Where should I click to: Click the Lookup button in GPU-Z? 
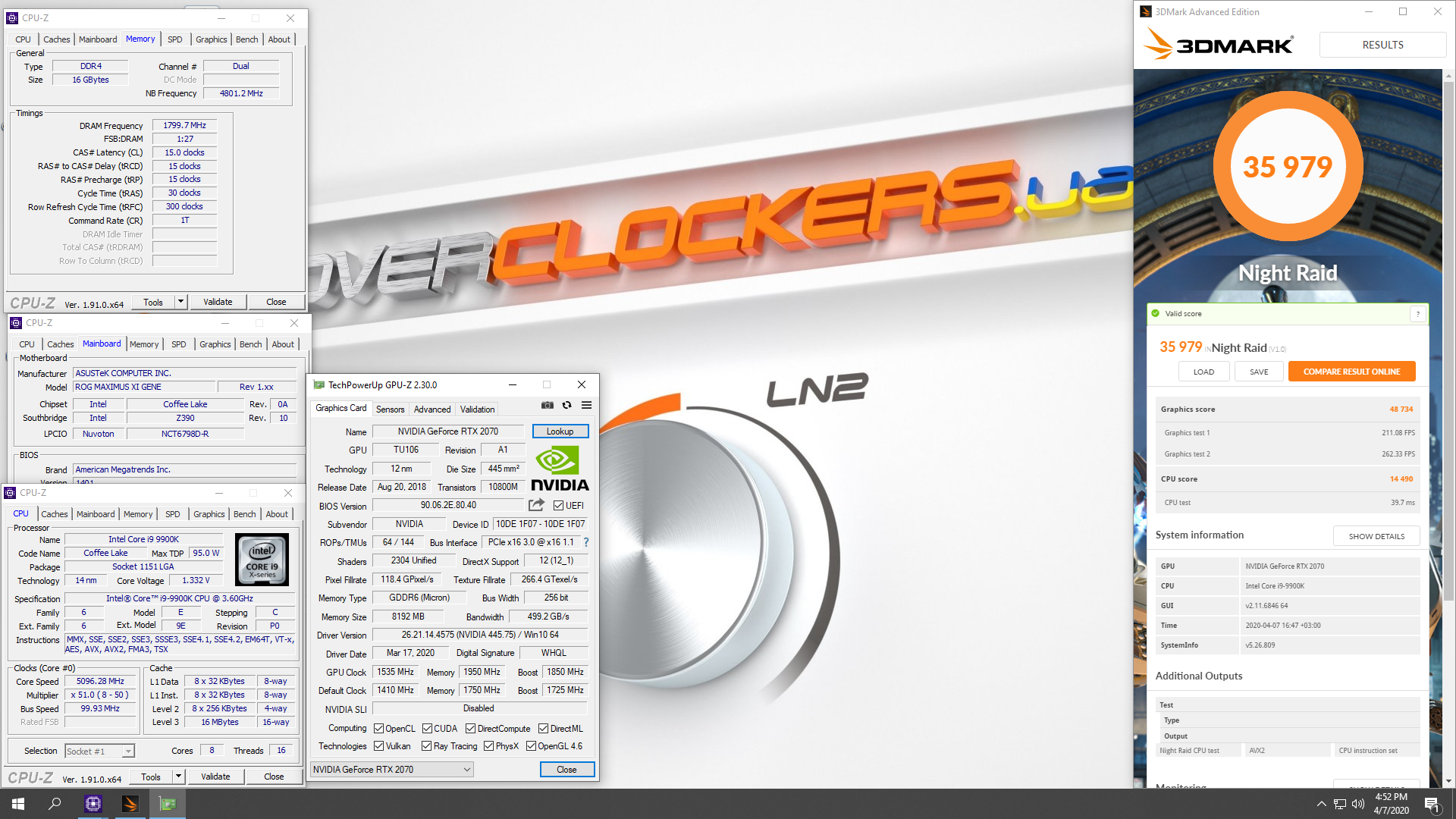point(560,431)
